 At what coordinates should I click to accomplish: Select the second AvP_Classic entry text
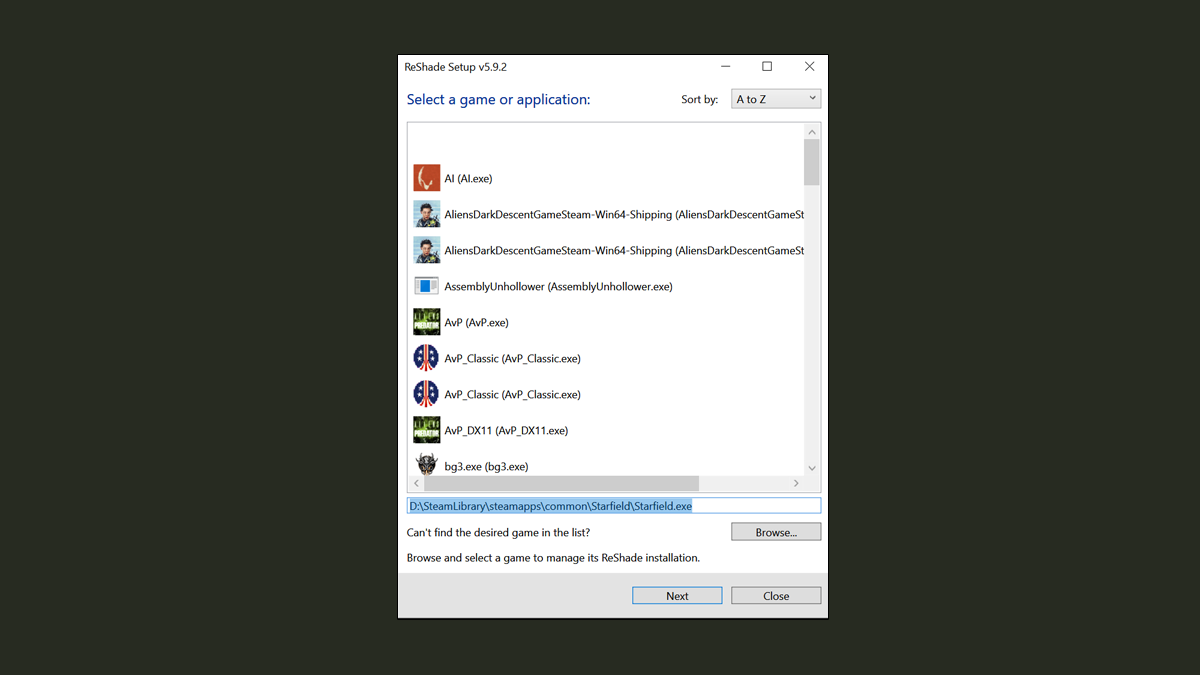click(512, 394)
